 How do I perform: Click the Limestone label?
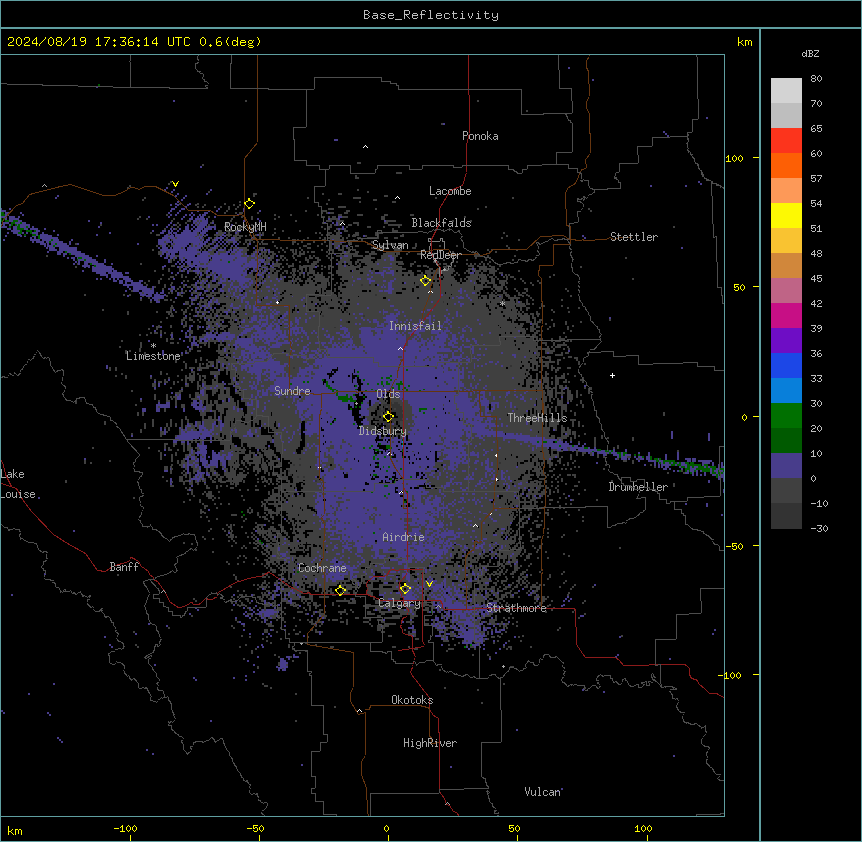tap(153, 356)
